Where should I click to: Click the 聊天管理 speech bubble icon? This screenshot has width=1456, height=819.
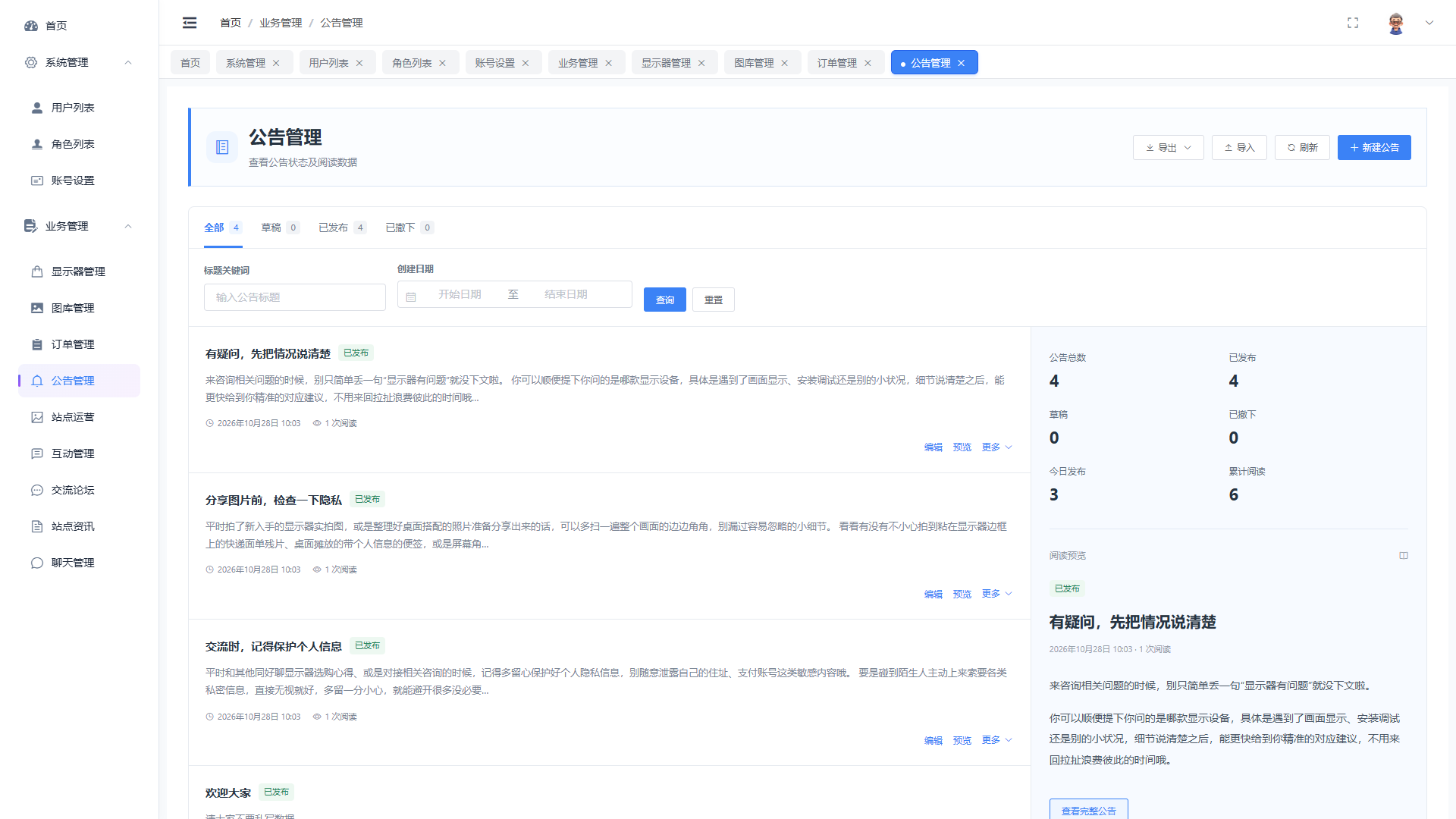tap(37, 563)
